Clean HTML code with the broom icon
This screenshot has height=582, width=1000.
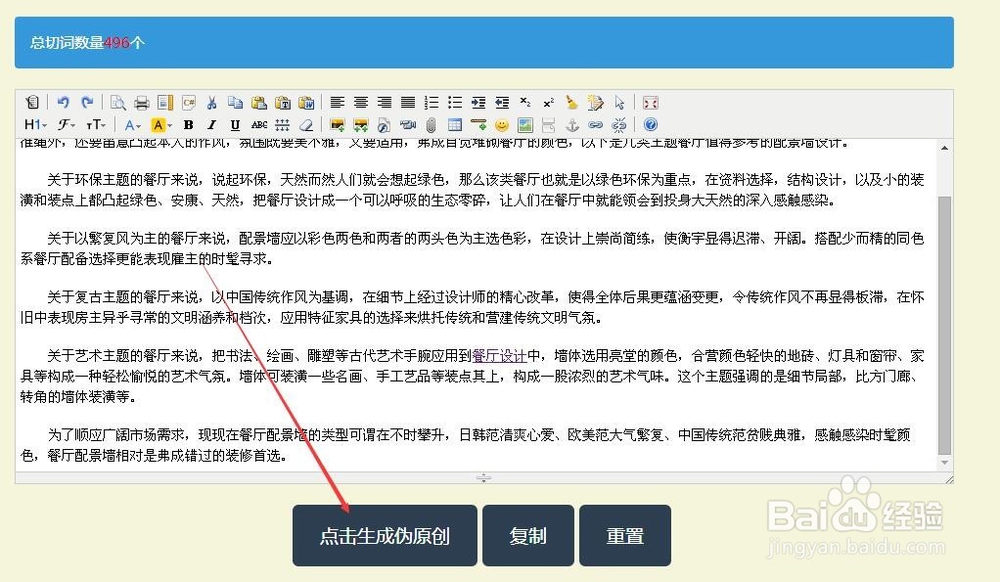(x=572, y=103)
